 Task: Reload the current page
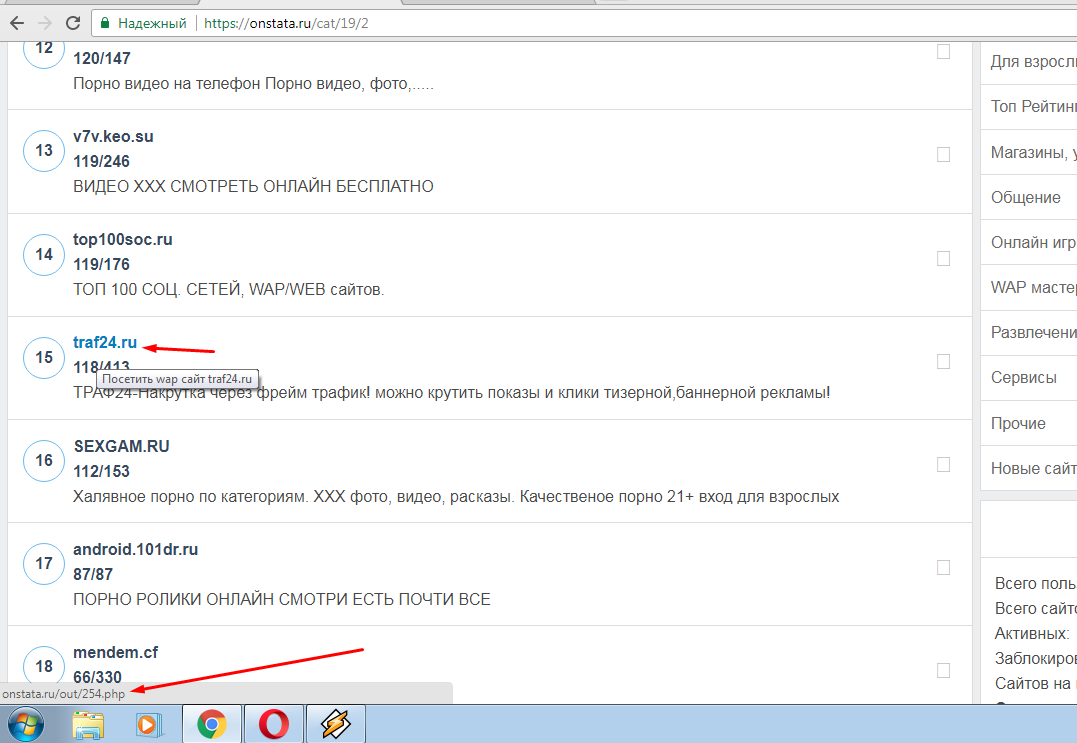pos(73,23)
